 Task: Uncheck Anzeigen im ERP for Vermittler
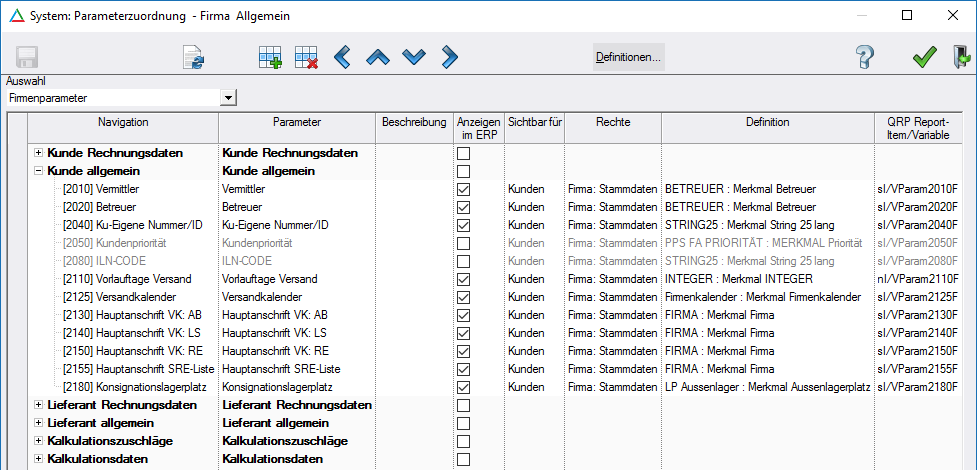(x=463, y=189)
